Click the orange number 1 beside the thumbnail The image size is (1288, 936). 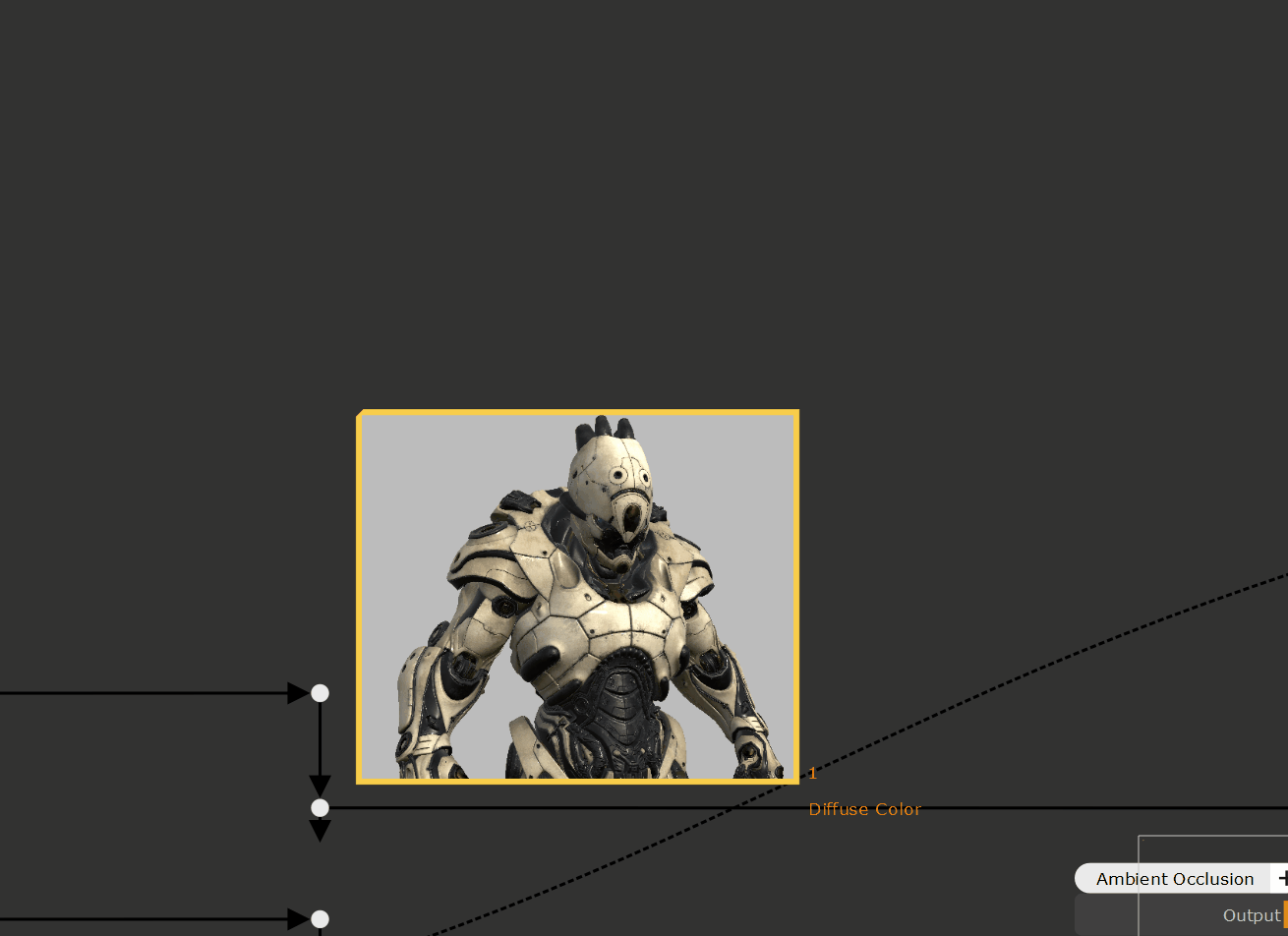tap(812, 774)
